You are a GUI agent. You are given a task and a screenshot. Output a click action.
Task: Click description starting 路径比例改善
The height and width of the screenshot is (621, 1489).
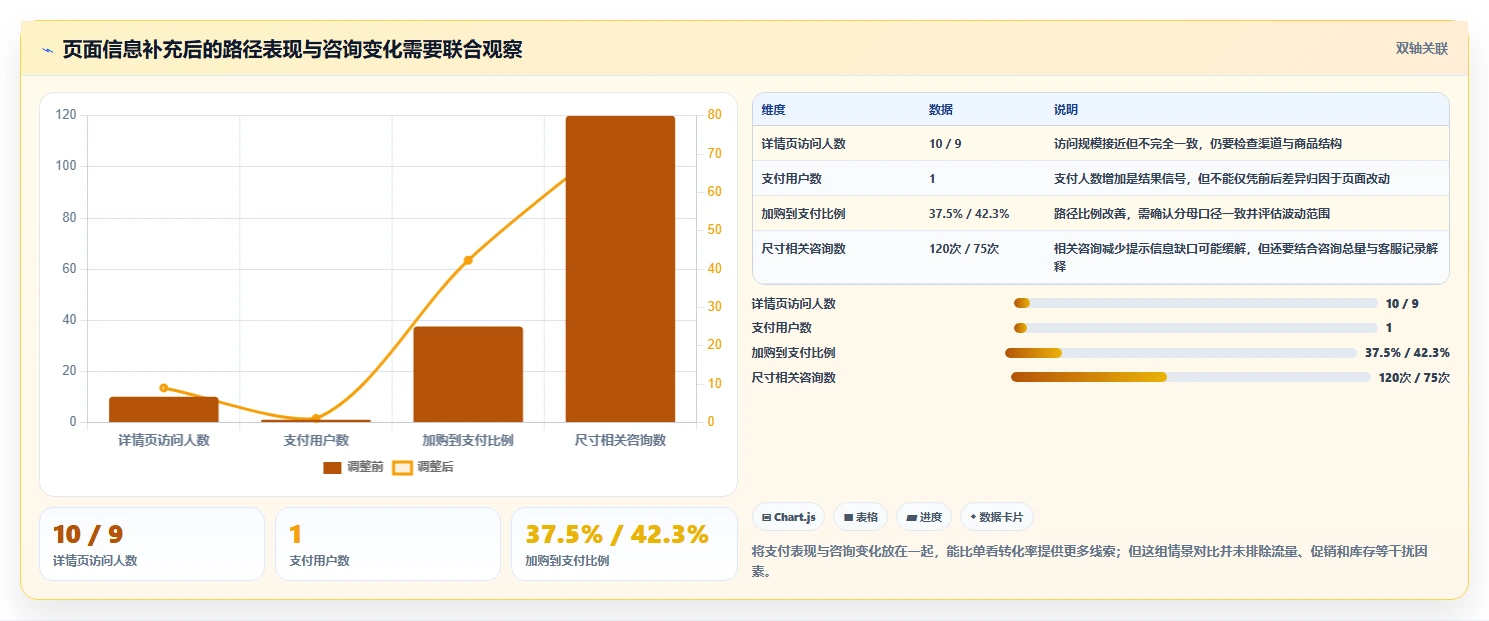pyautogui.click(x=1191, y=214)
